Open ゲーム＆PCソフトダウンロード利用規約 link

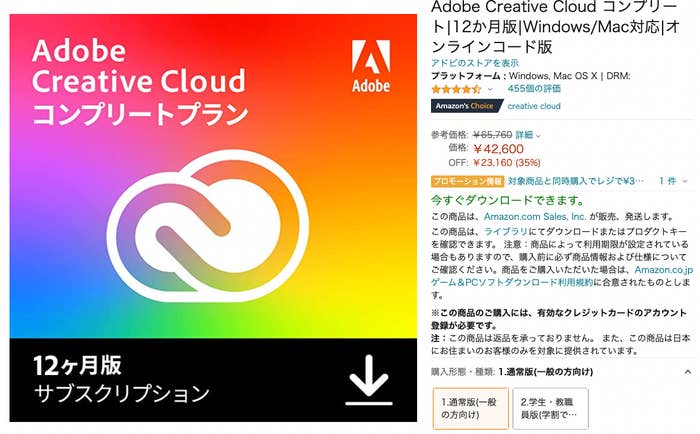(x=512, y=282)
